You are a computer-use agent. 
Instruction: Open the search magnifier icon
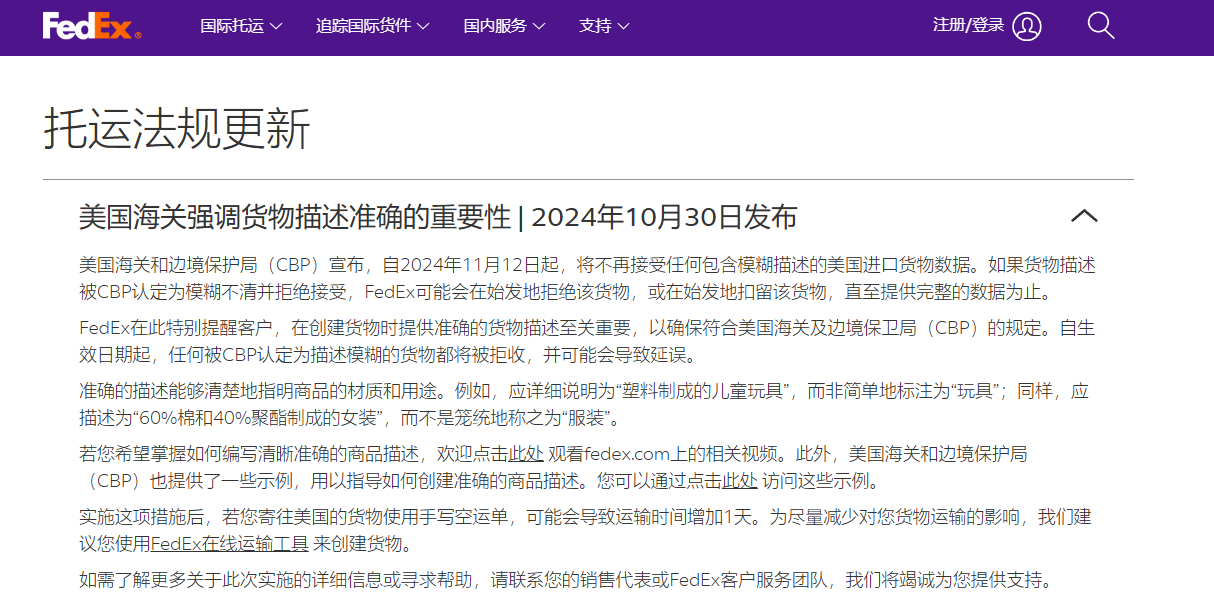pyautogui.click(x=1101, y=26)
